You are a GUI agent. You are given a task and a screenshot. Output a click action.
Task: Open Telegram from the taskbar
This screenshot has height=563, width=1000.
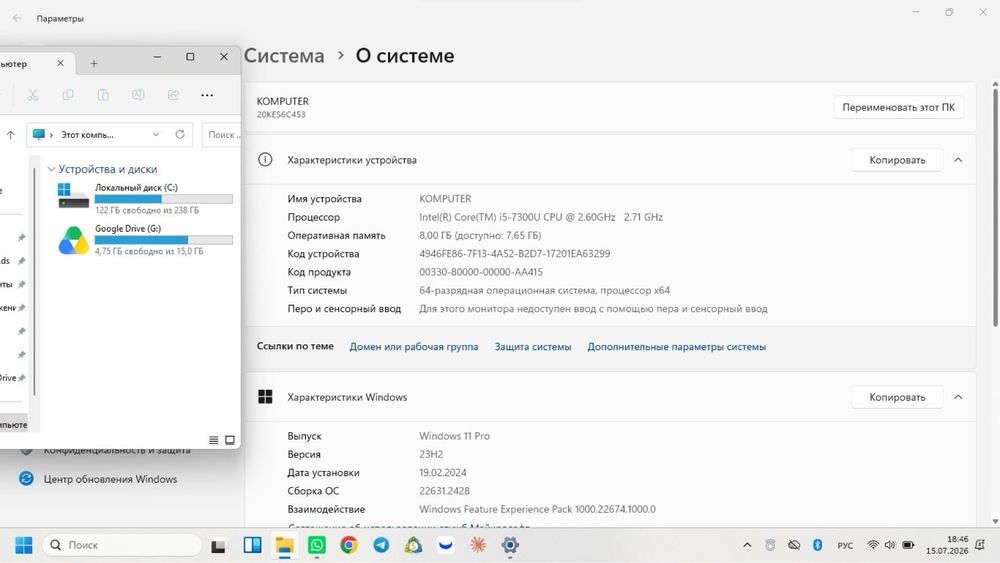(381, 545)
